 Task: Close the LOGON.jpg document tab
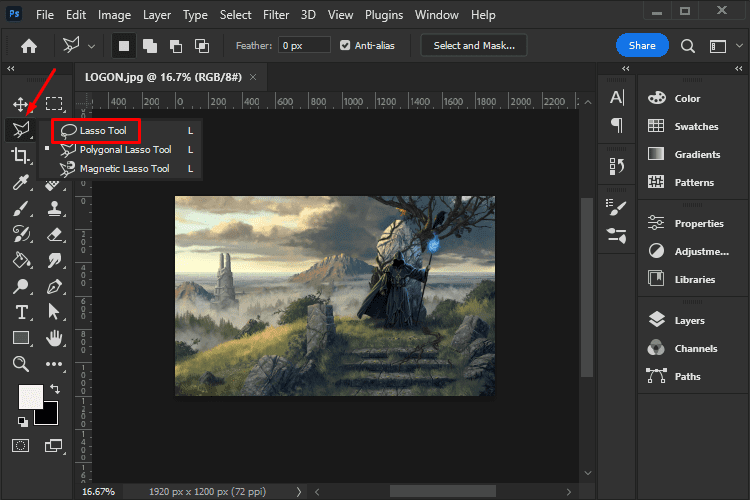(x=253, y=77)
